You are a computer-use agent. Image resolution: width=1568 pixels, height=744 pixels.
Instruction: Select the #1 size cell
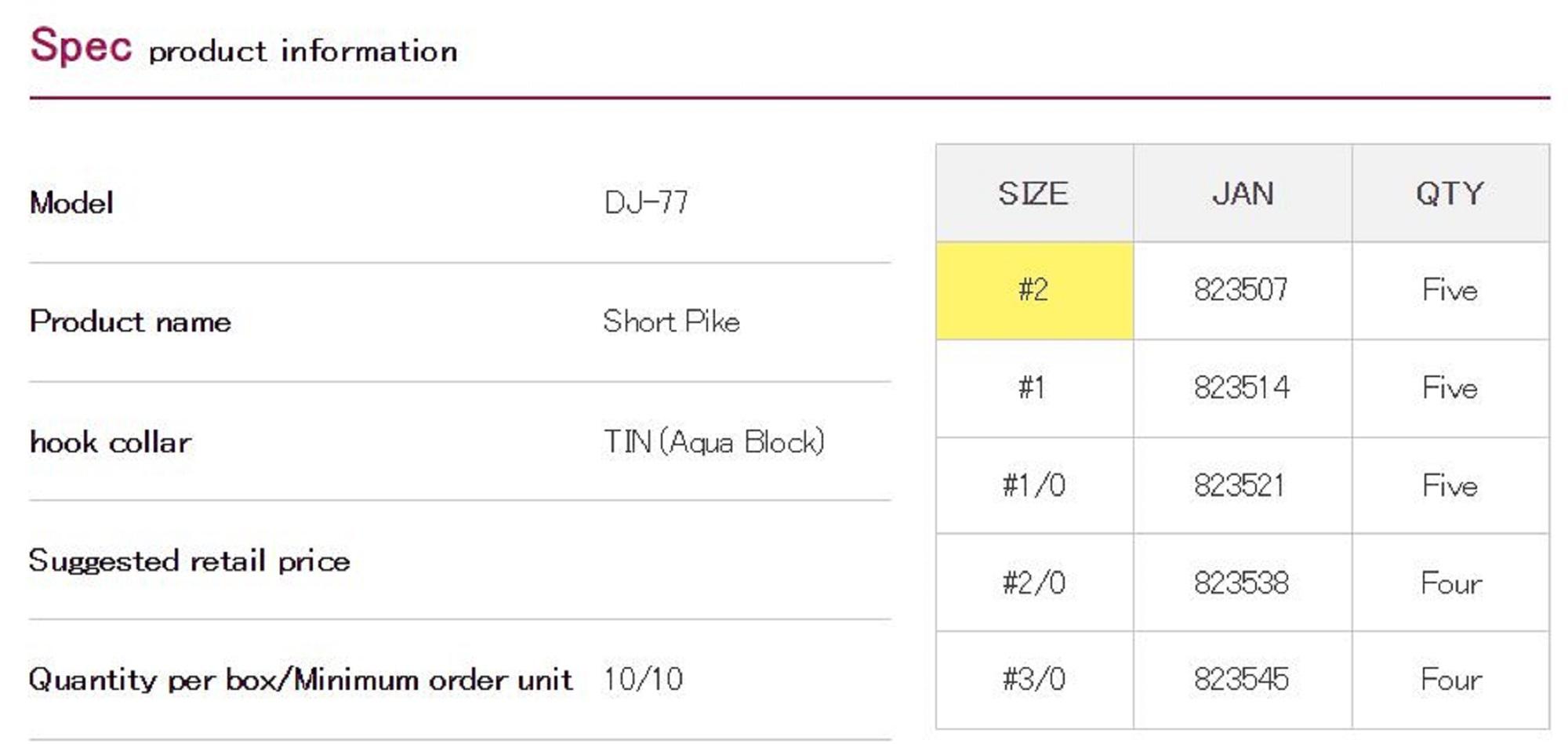[1033, 387]
